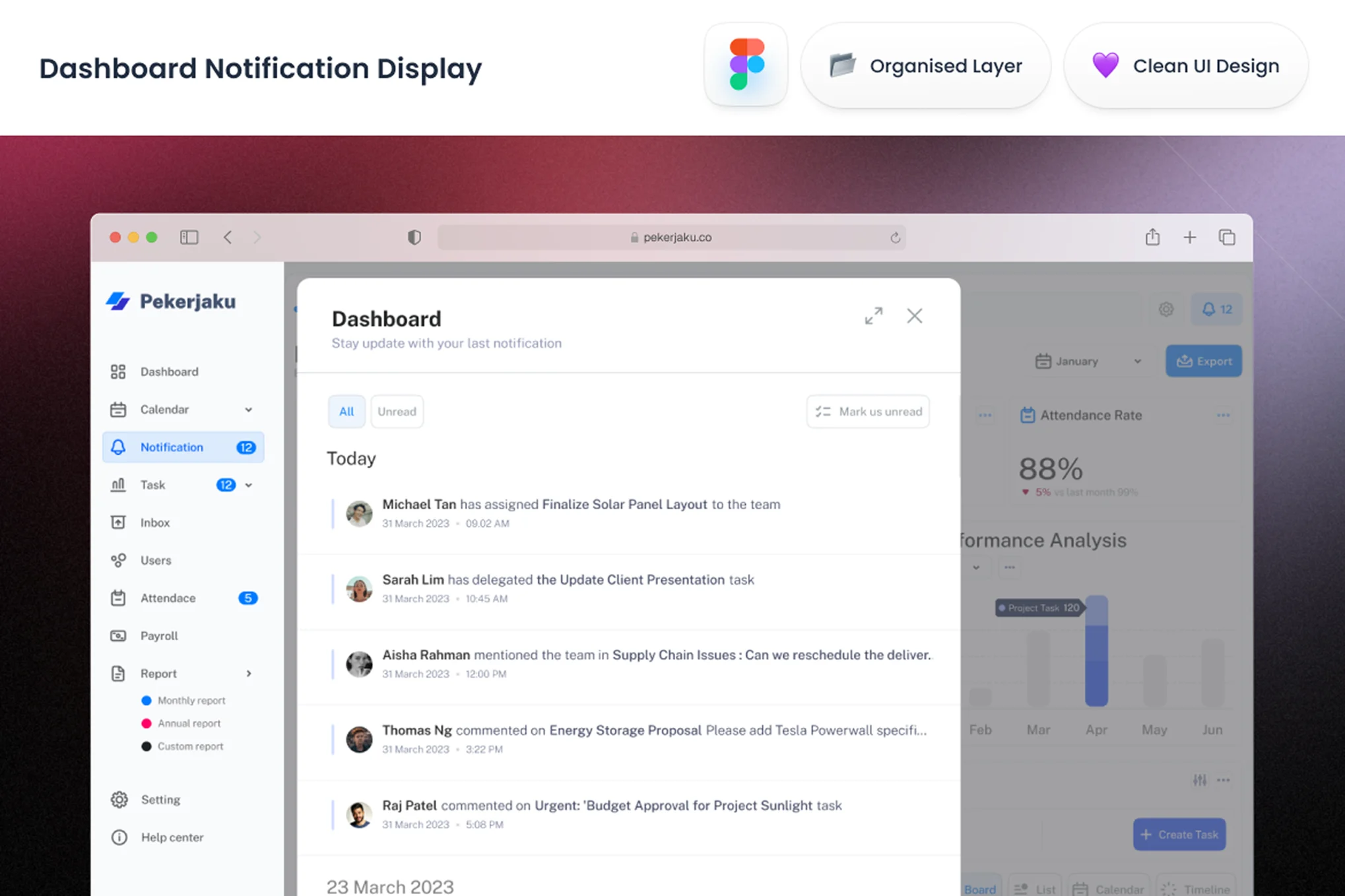Screen dimensions: 1345x896
Task: Click the Organised Layer folder badge
Action: click(x=925, y=65)
